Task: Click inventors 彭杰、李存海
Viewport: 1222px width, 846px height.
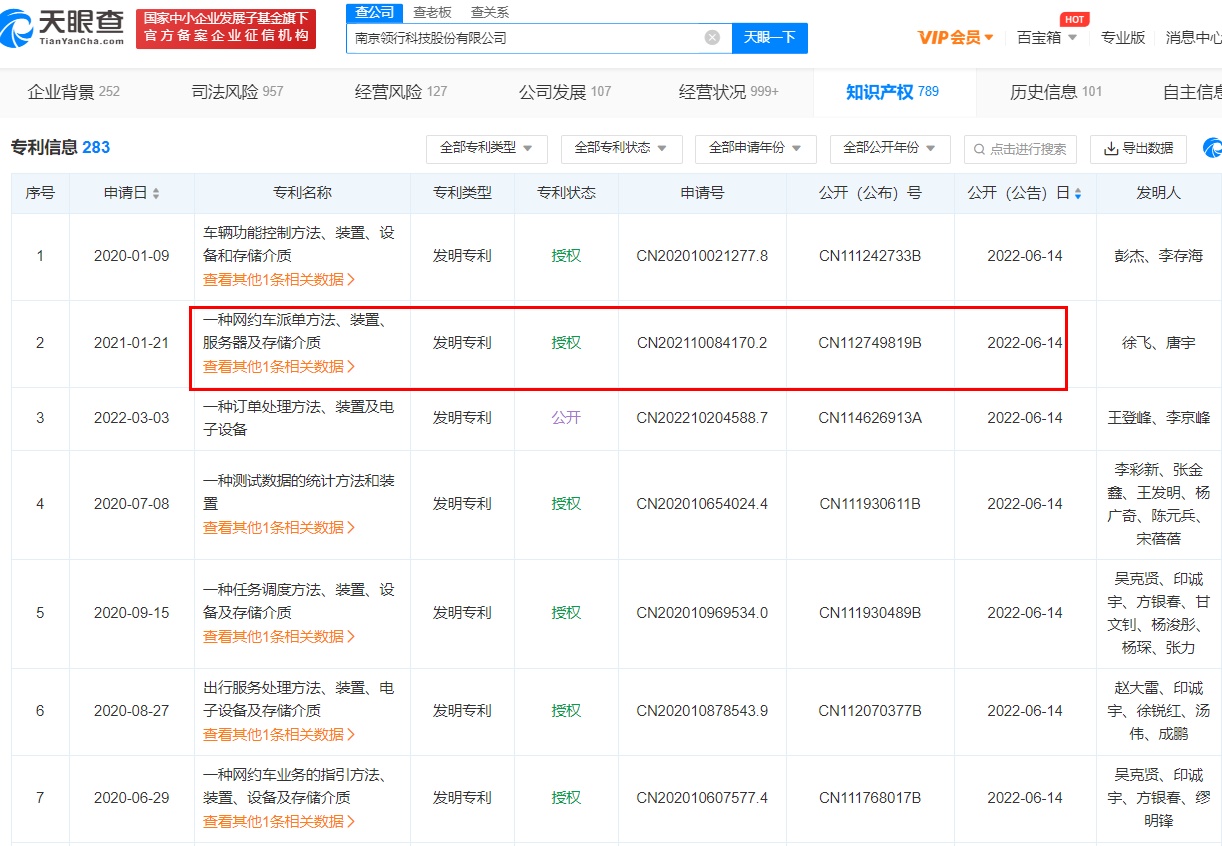Action: [1159, 256]
